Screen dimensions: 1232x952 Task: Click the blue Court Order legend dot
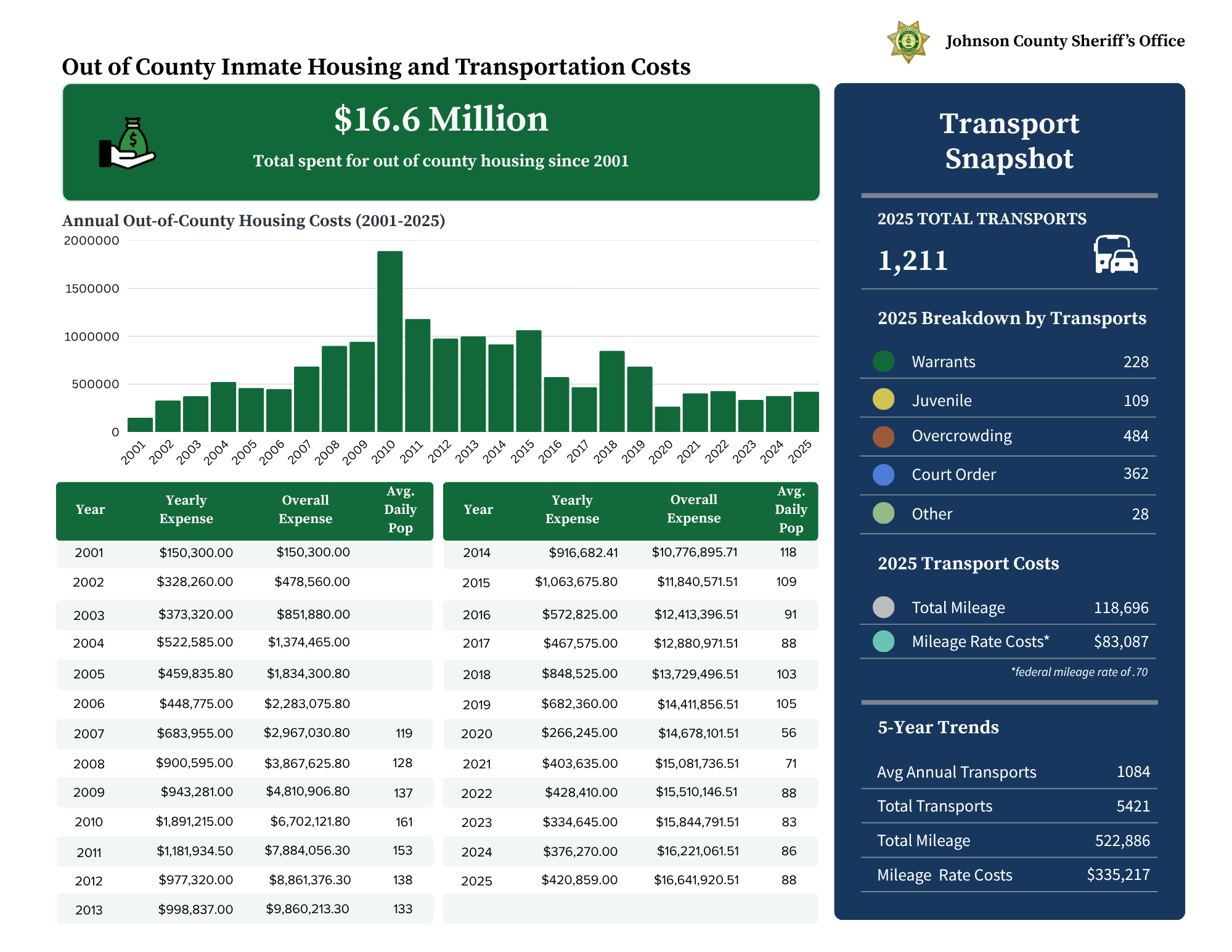coord(884,474)
